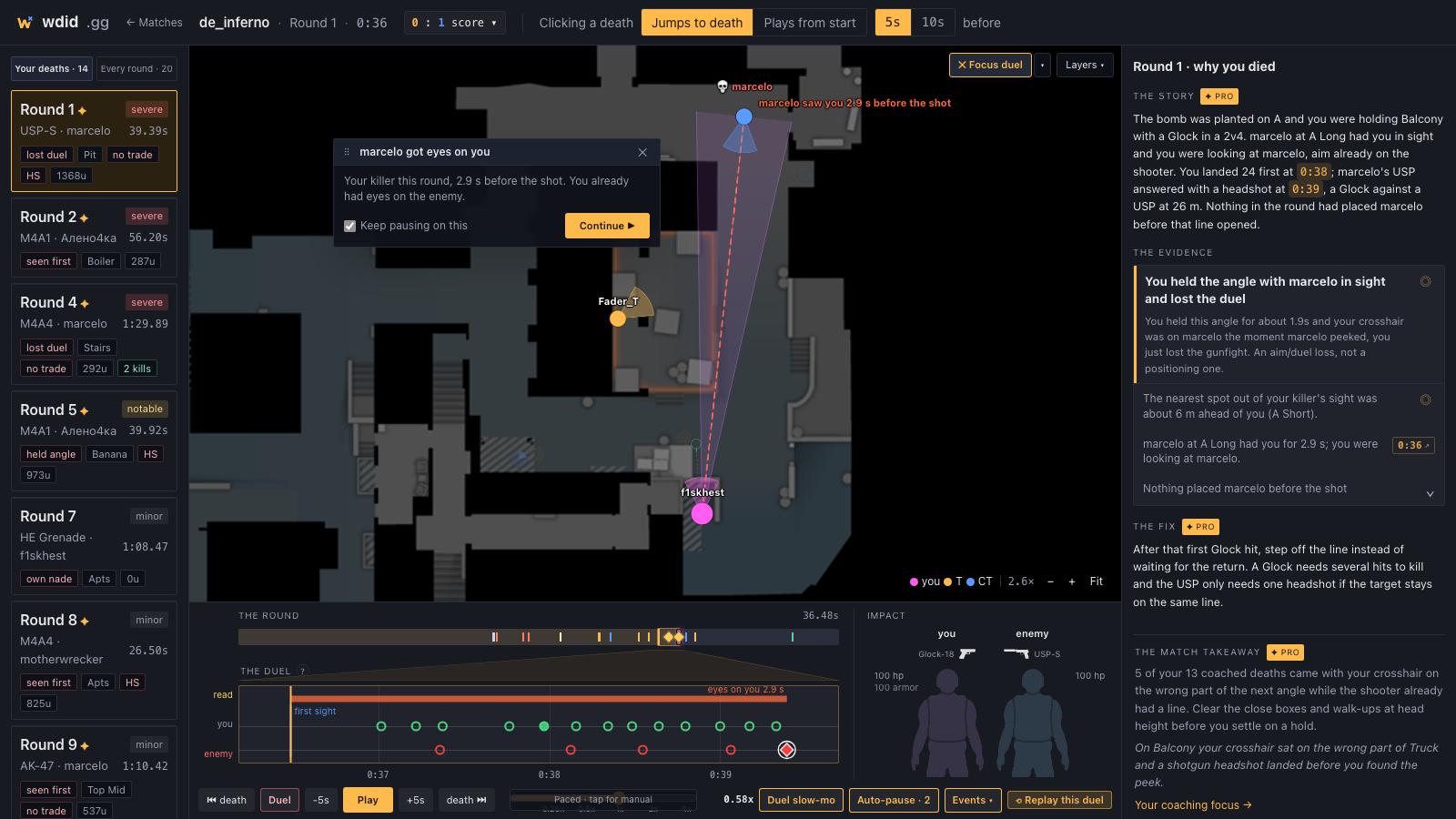Grab the popup drag handle icon
Viewport: 1456px width, 819px height.
coord(347,152)
